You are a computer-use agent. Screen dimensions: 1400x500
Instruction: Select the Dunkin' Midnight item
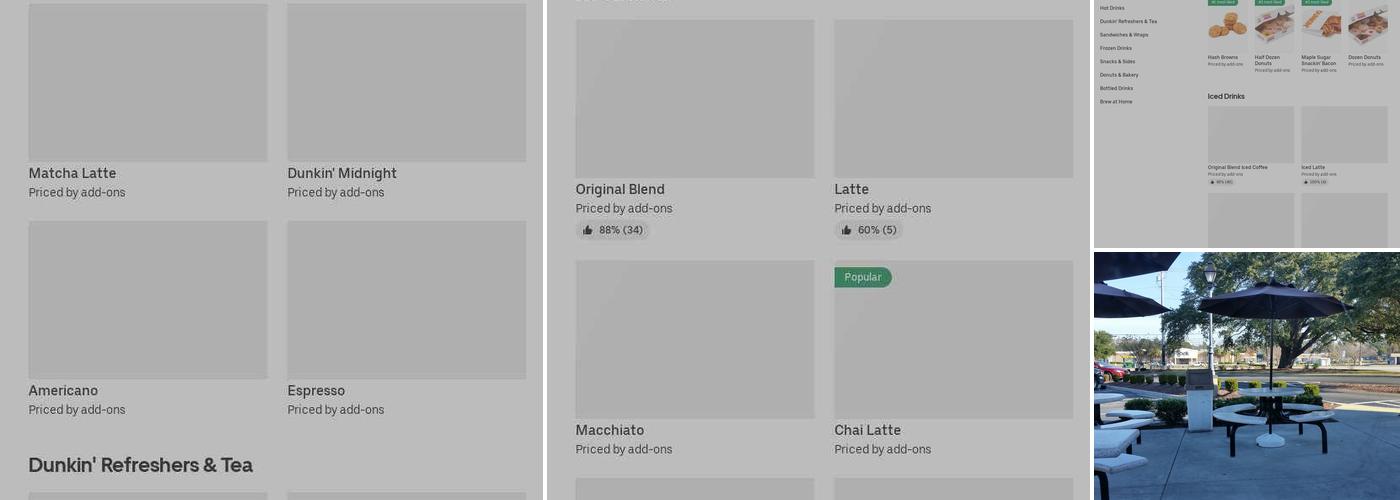coord(406,83)
